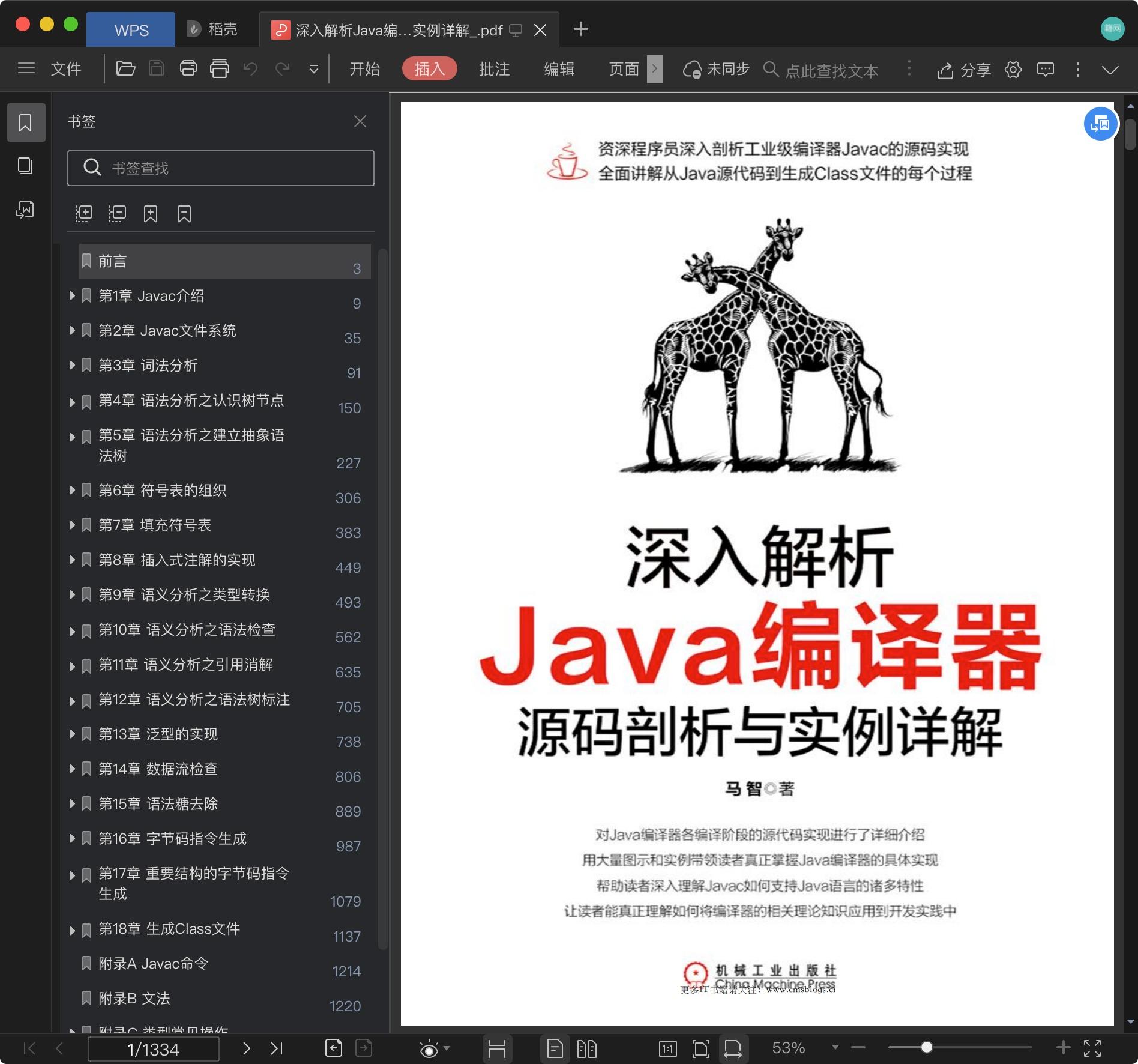
Task: Expand 第3章 词法分析 bookmark
Action: [x=72, y=365]
